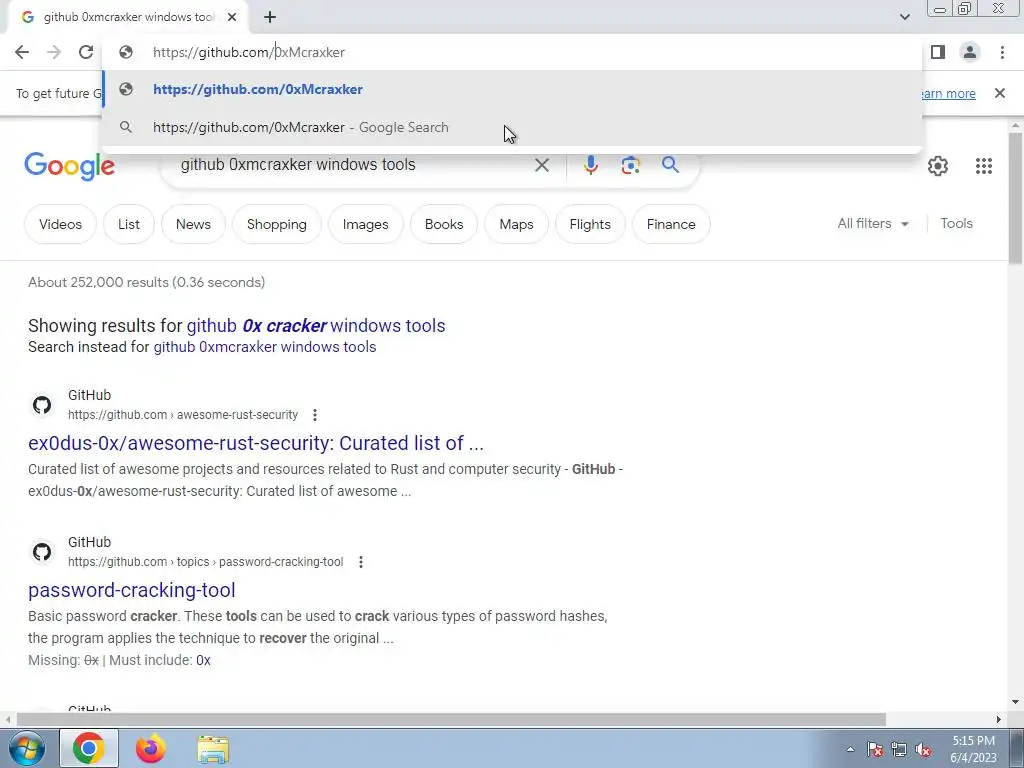Open the taskbar clock showing 5:15 PM

[974, 749]
